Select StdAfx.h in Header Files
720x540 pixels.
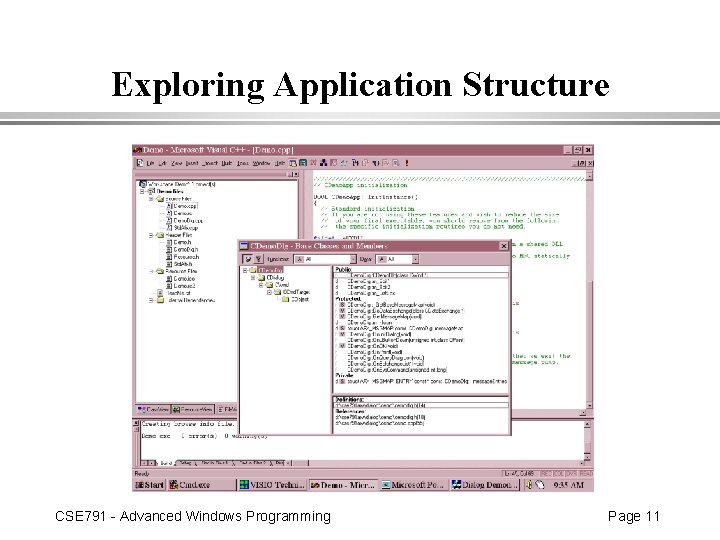tap(179, 264)
